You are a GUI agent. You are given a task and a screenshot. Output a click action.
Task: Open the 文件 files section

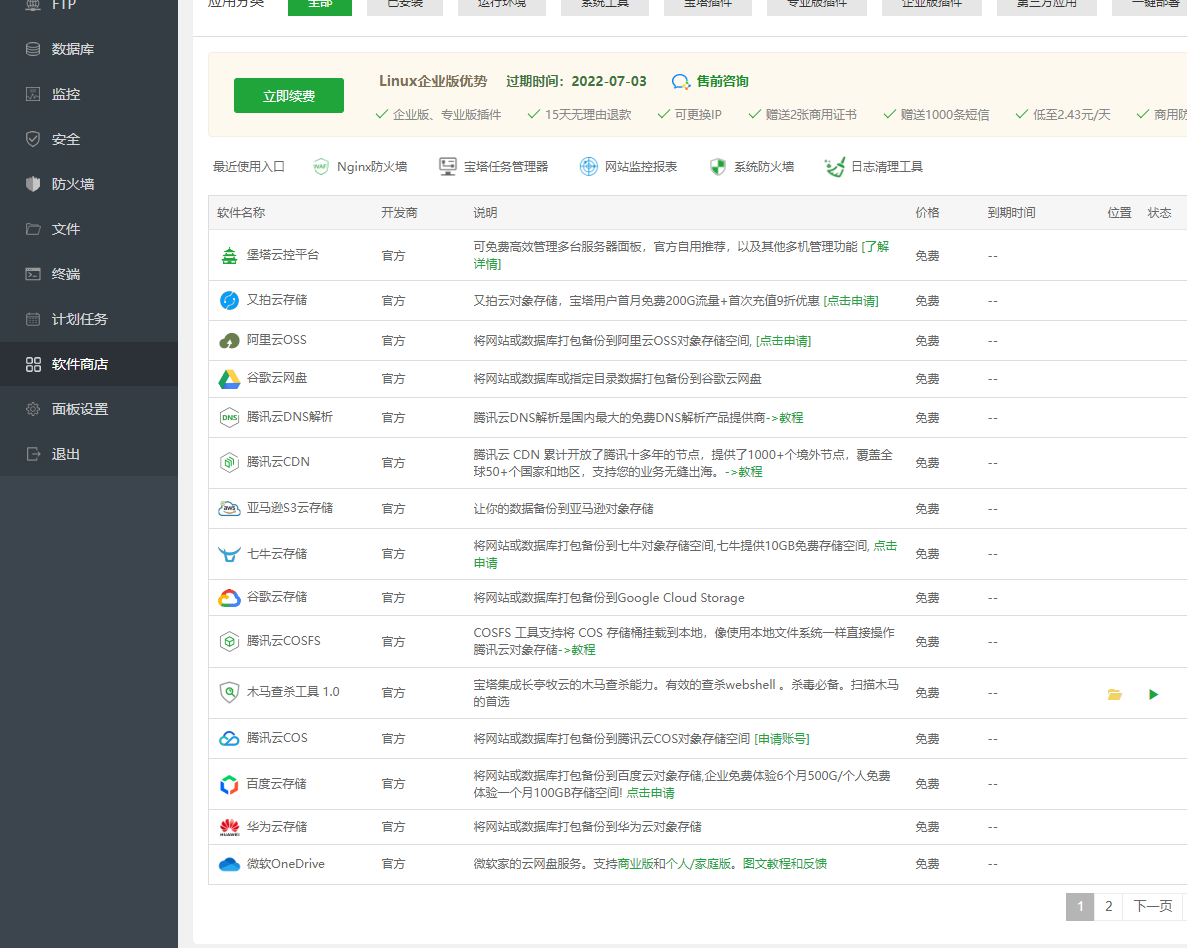tap(89, 229)
